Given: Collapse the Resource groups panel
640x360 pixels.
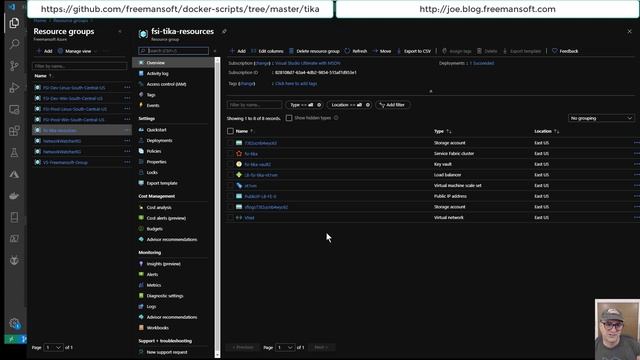Looking at the screenshot, I should click(x=120, y=31).
